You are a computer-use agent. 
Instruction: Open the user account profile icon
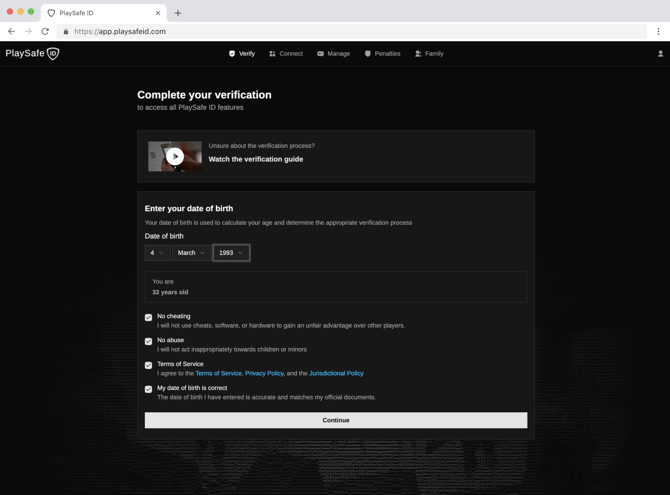pos(660,53)
